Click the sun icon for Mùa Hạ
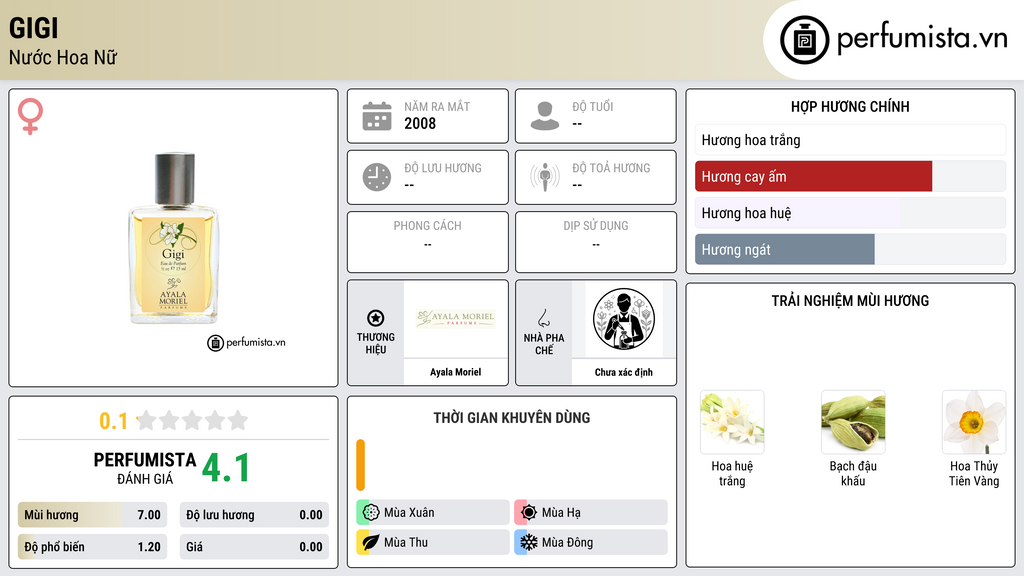 point(529,512)
